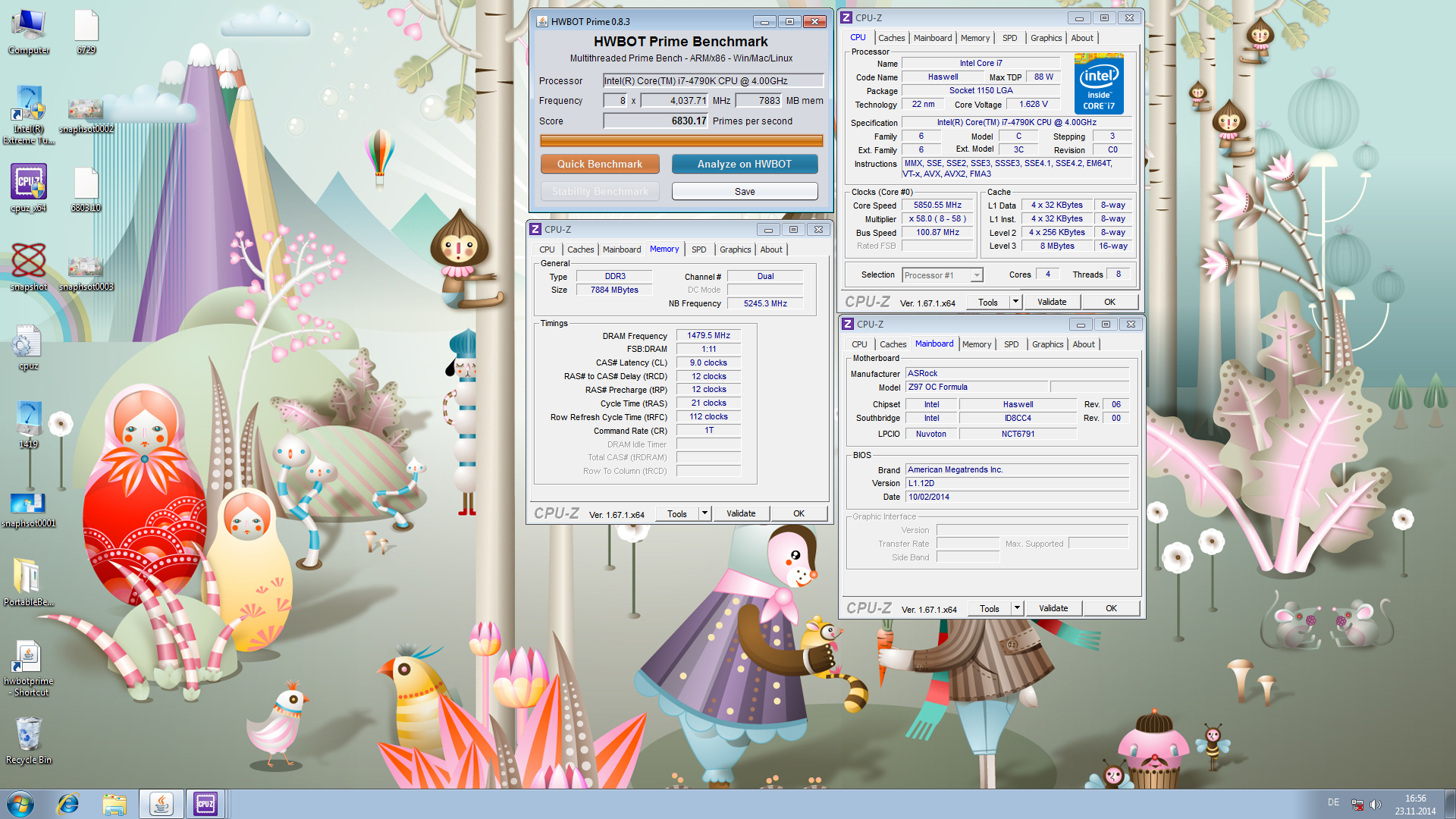Open cpuz configuration file icon
The image size is (1456, 819).
(x=29, y=347)
